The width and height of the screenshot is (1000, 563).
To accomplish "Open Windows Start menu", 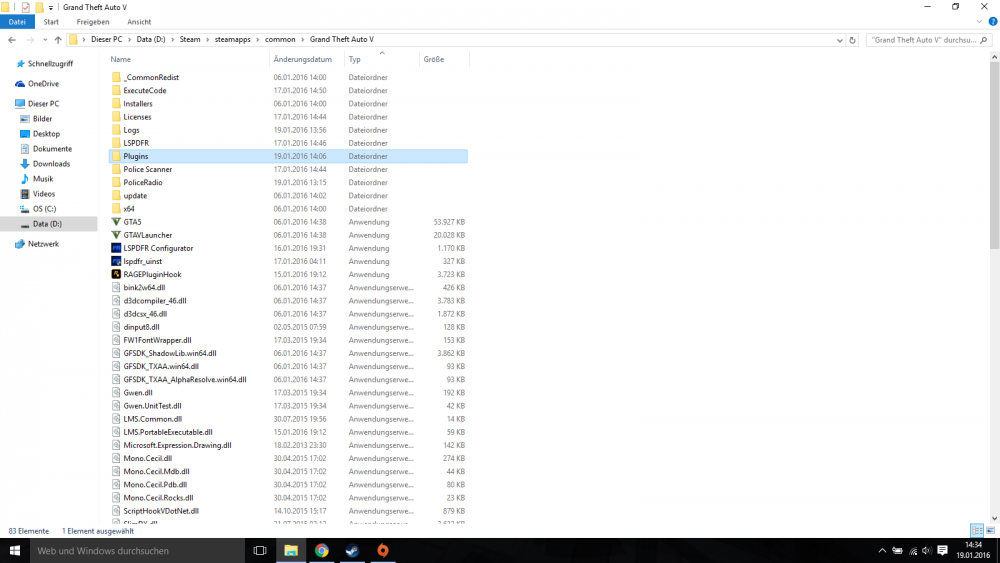I will click(15, 550).
